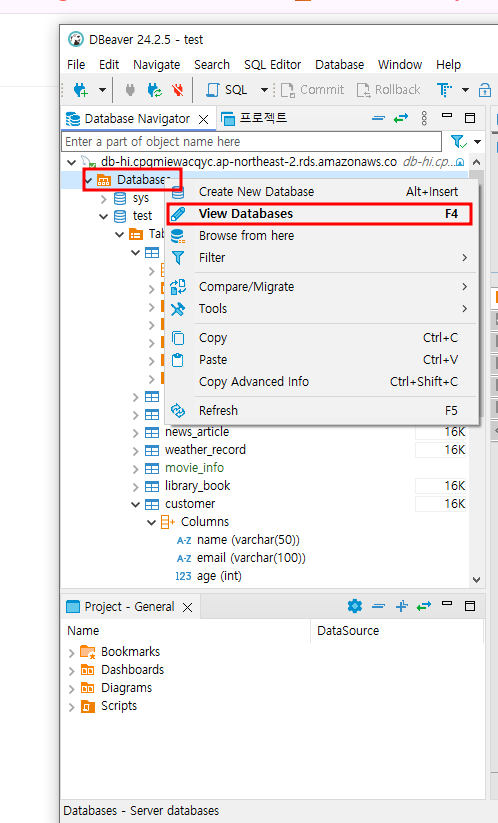
Task: Select column age (int)
Action: (x=219, y=576)
